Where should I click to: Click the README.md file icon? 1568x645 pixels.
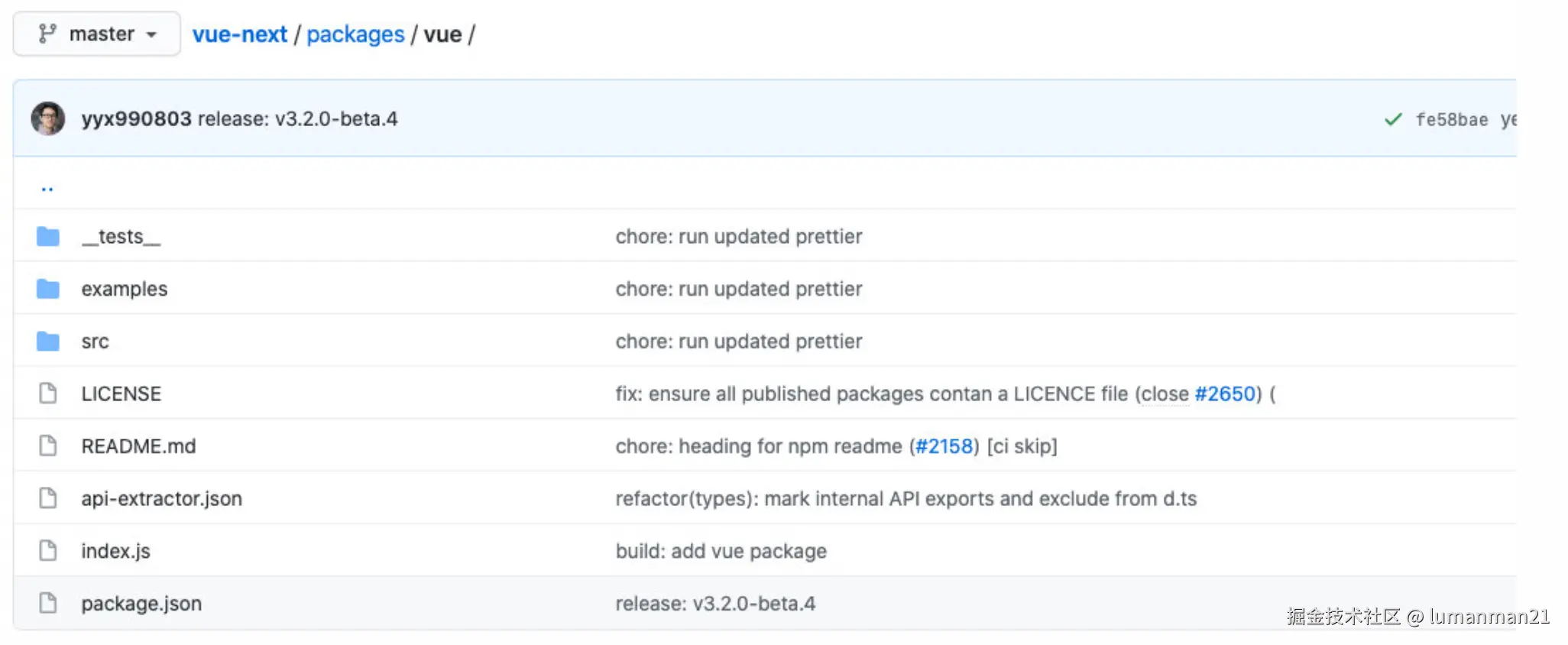click(48, 446)
